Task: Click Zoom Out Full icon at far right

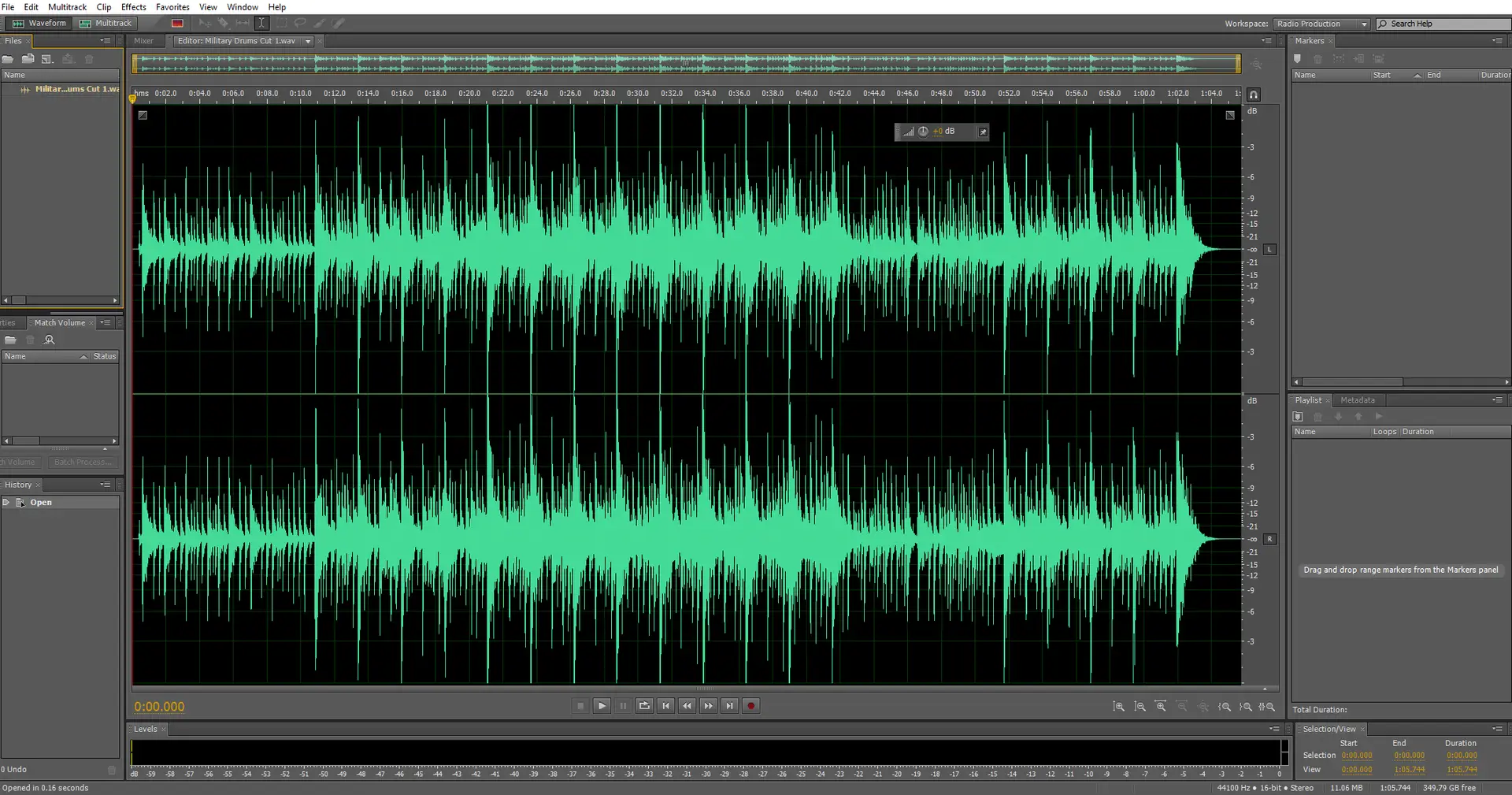Action: [1267, 707]
